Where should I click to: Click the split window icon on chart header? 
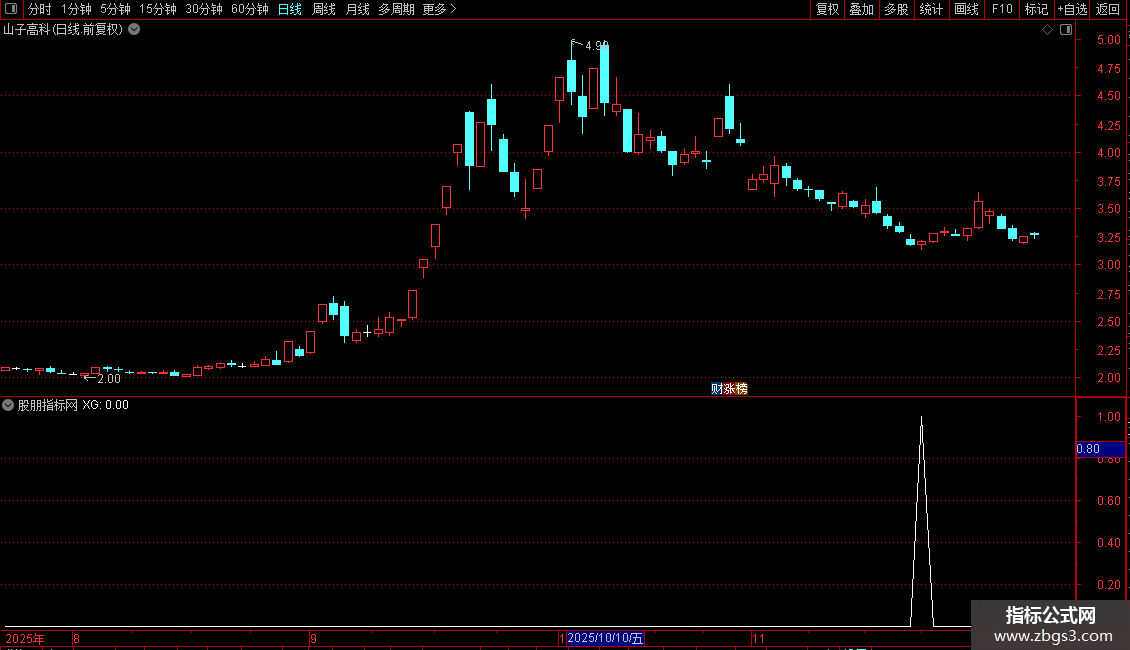coord(1066,30)
